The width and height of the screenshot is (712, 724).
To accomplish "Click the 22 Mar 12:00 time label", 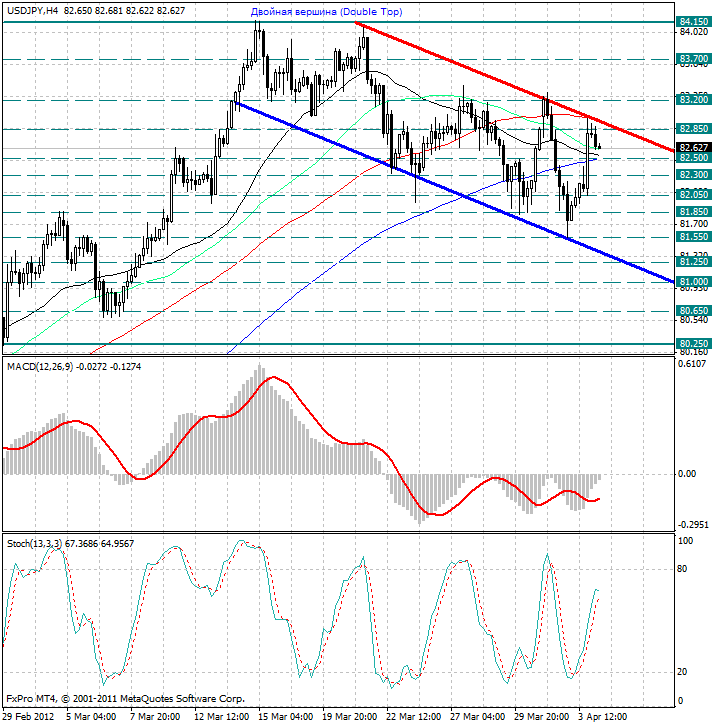I will [x=413, y=717].
